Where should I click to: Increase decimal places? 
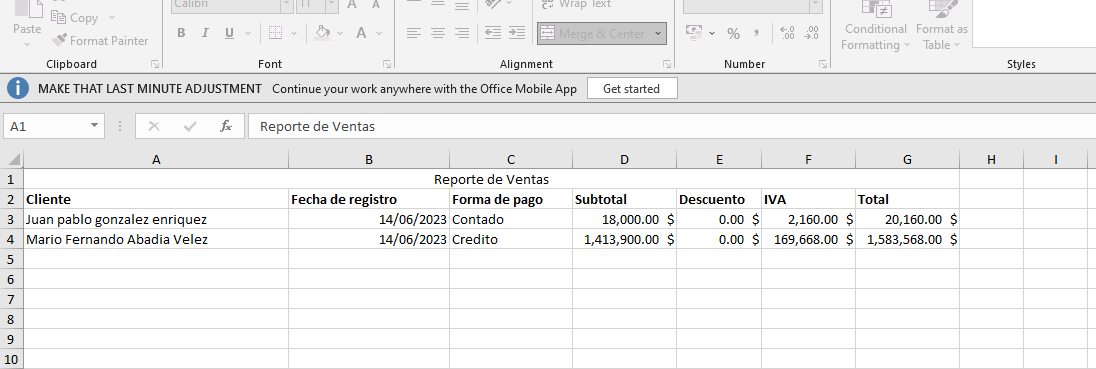[787, 33]
